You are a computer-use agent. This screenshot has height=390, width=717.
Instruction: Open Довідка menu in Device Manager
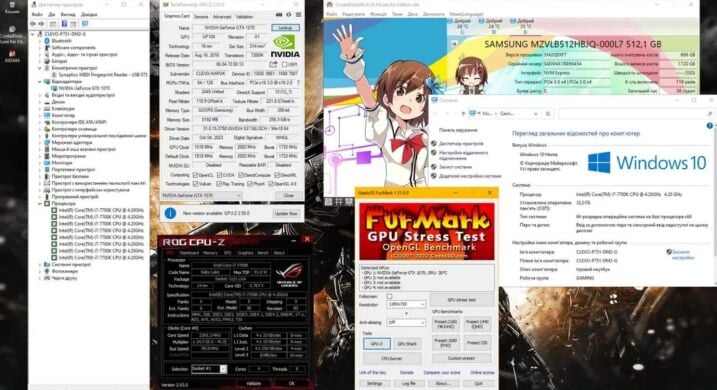pyautogui.click(x=89, y=14)
